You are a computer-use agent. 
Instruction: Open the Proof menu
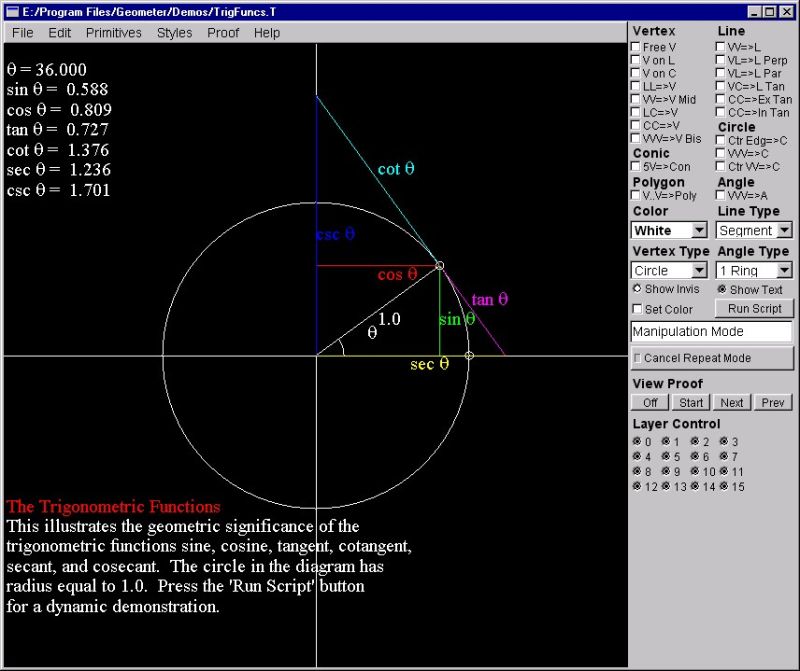[223, 32]
